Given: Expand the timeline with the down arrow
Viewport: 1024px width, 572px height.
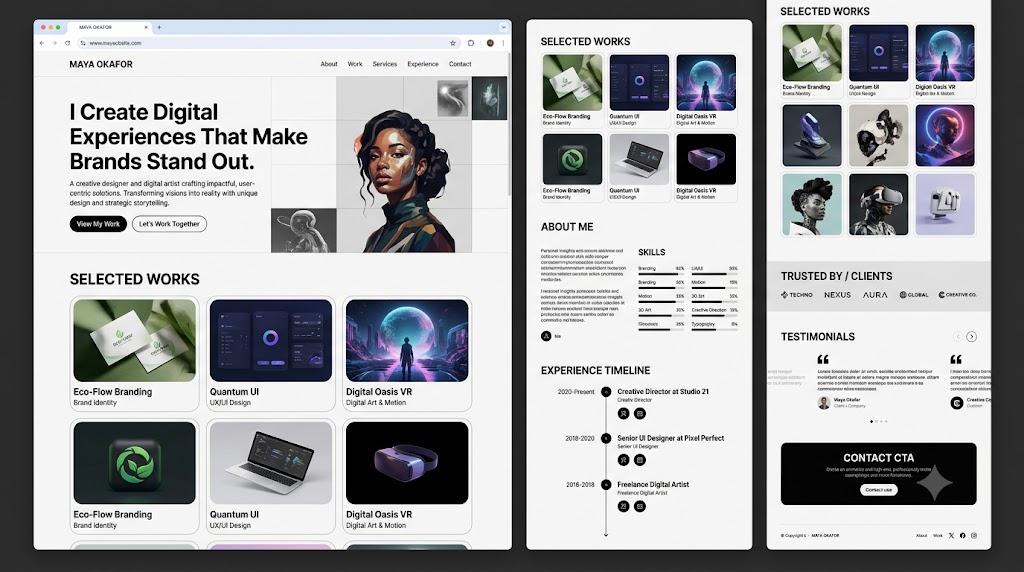Looking at the screenshot, I should coord(606,533).
